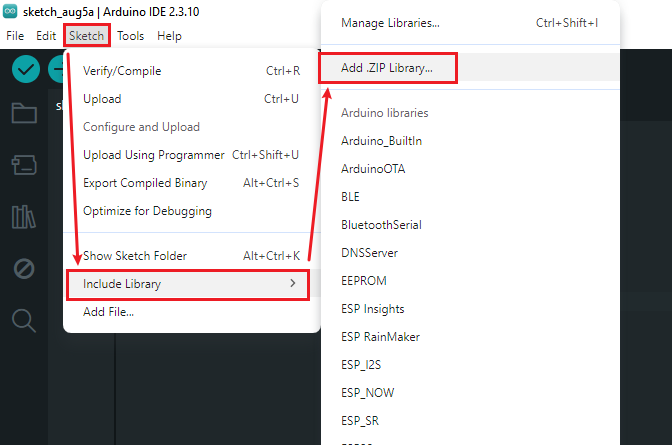Include the Arduino_BuiltIn library

470,141
